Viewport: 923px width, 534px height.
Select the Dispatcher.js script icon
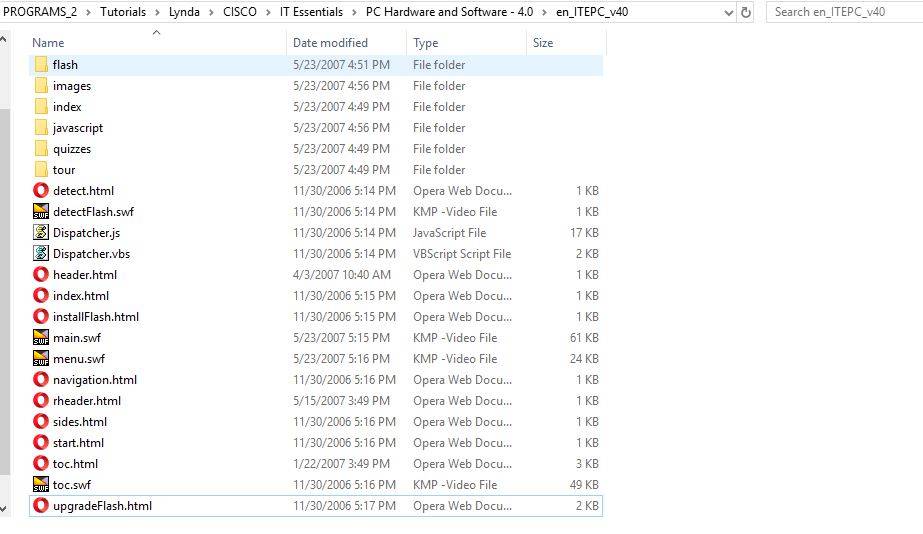[x=41, y=233]
